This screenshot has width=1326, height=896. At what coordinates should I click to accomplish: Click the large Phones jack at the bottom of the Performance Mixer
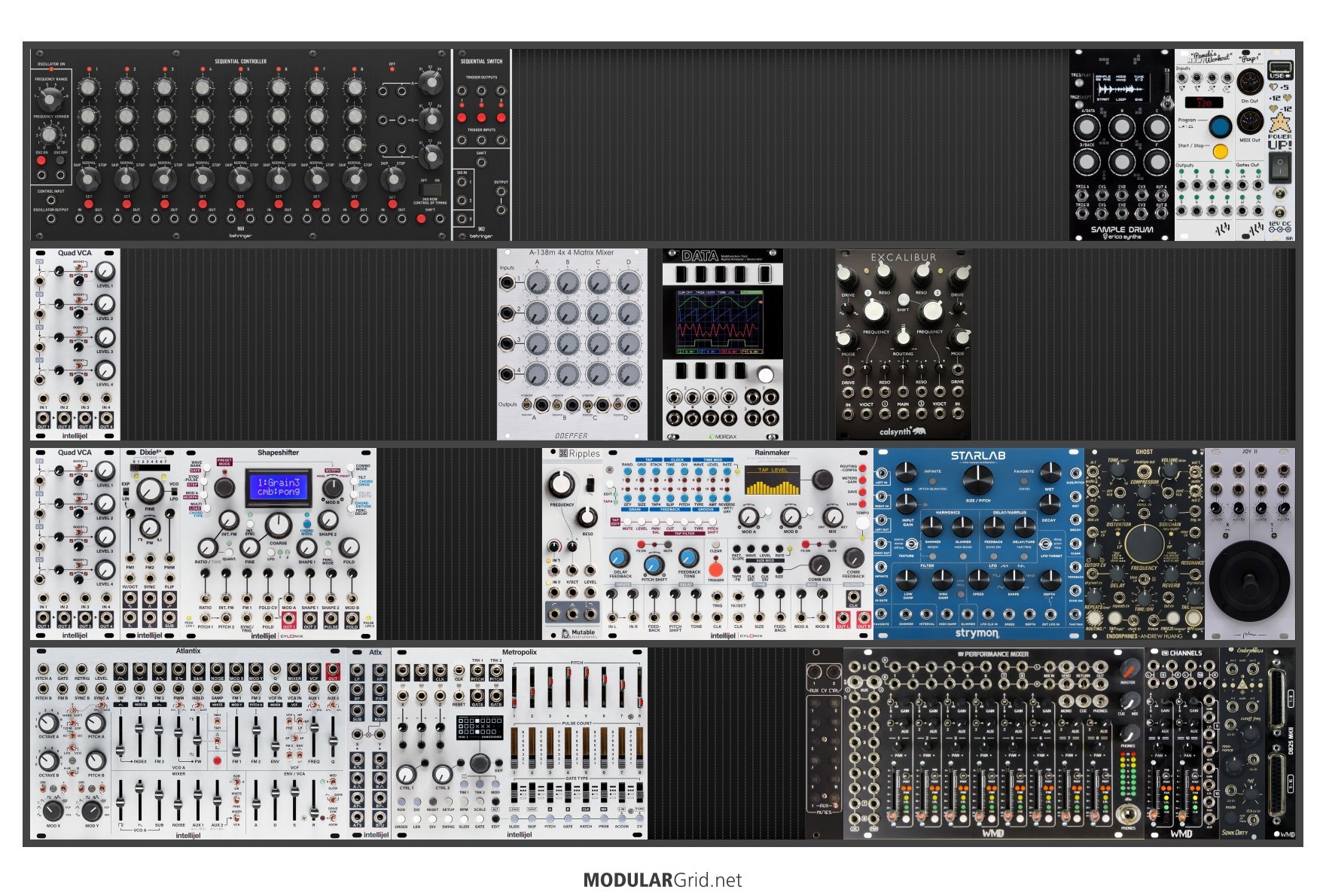(1127, 813)
